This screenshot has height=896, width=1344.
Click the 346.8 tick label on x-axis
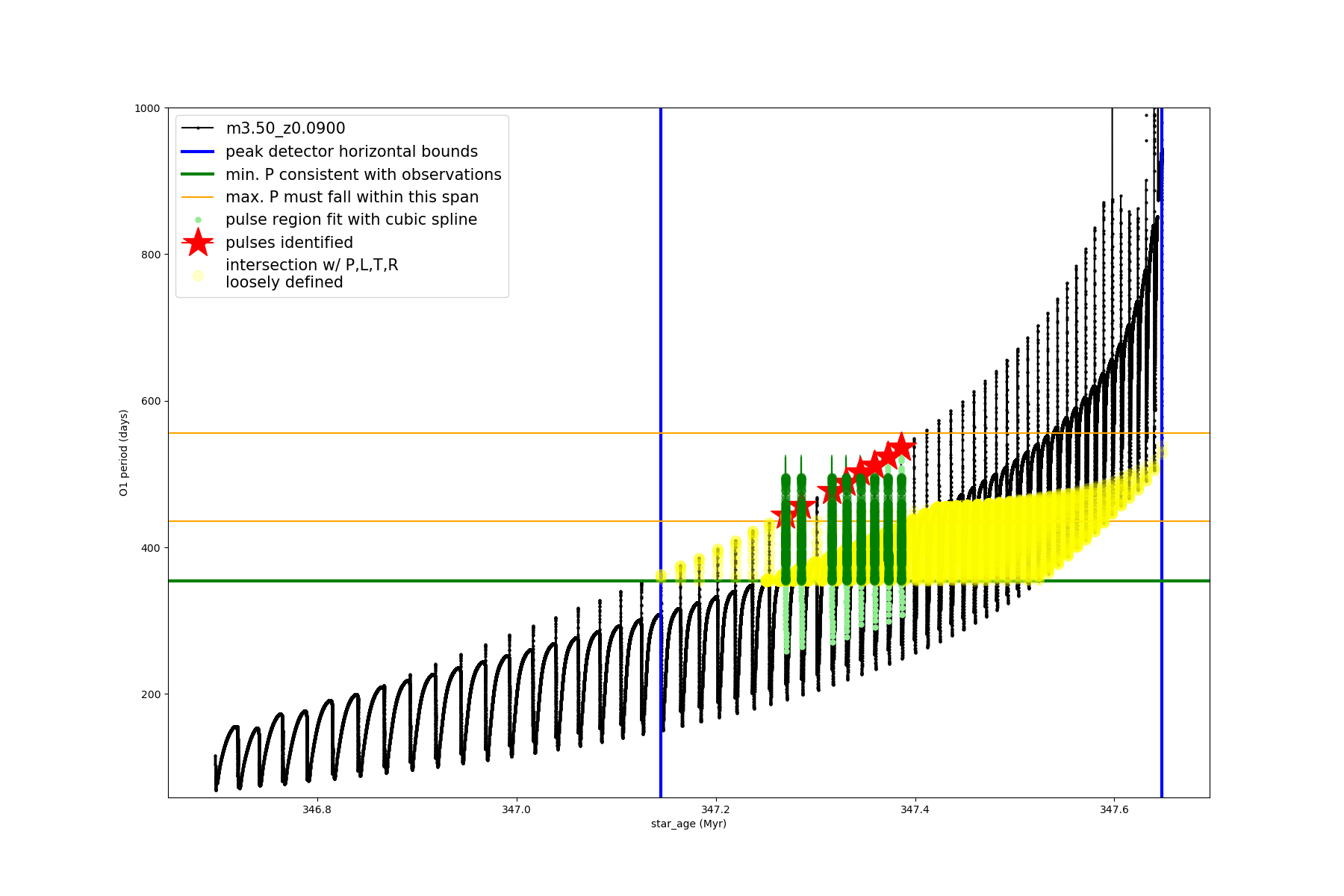point(317,809)
